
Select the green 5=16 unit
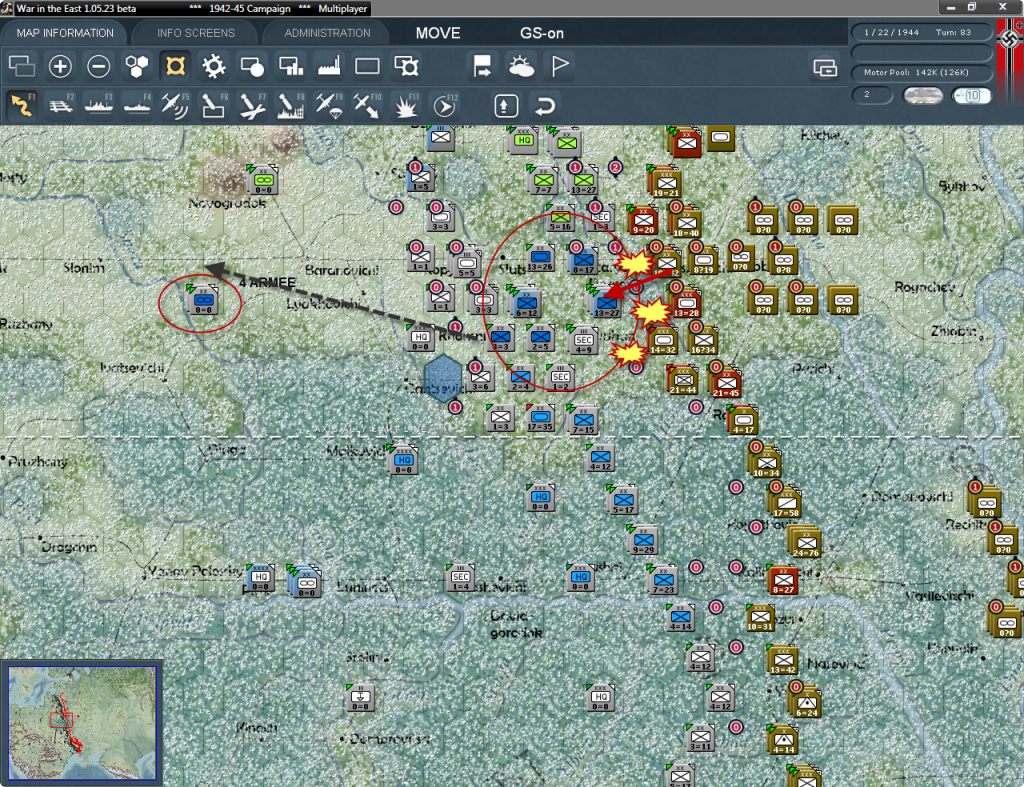point(560,217)
